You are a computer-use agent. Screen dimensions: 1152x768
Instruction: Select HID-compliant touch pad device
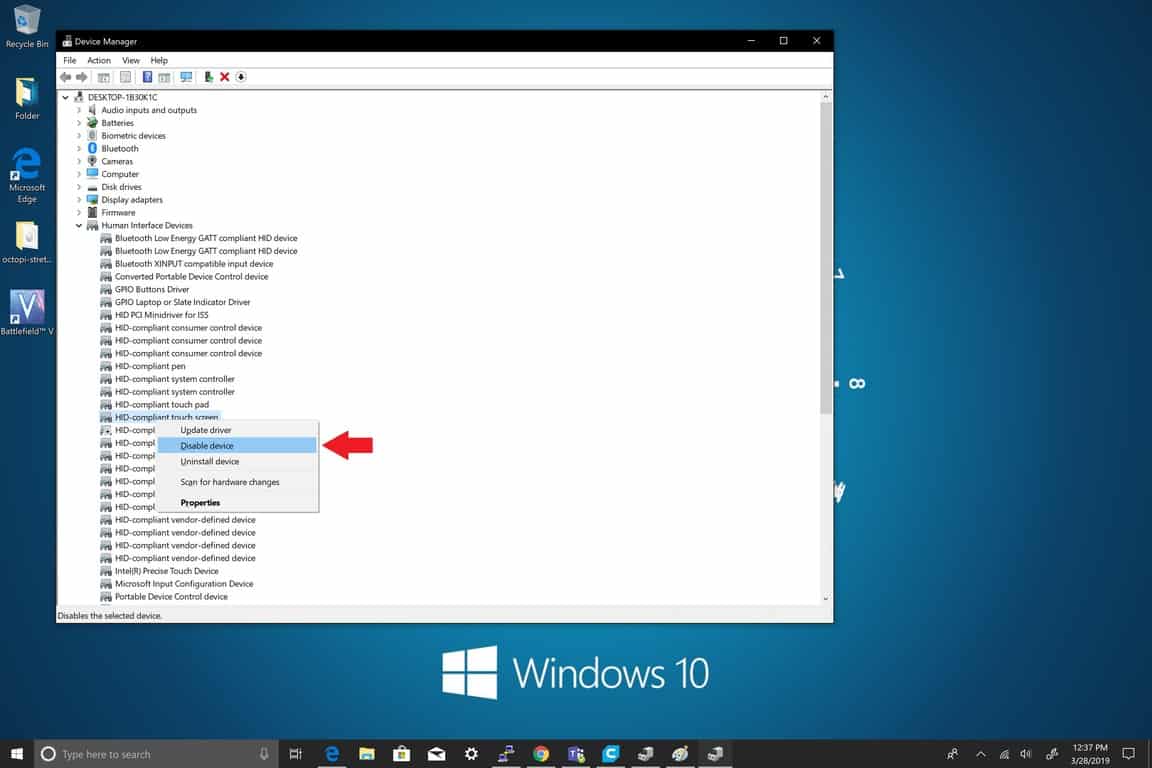click(161, 405)
